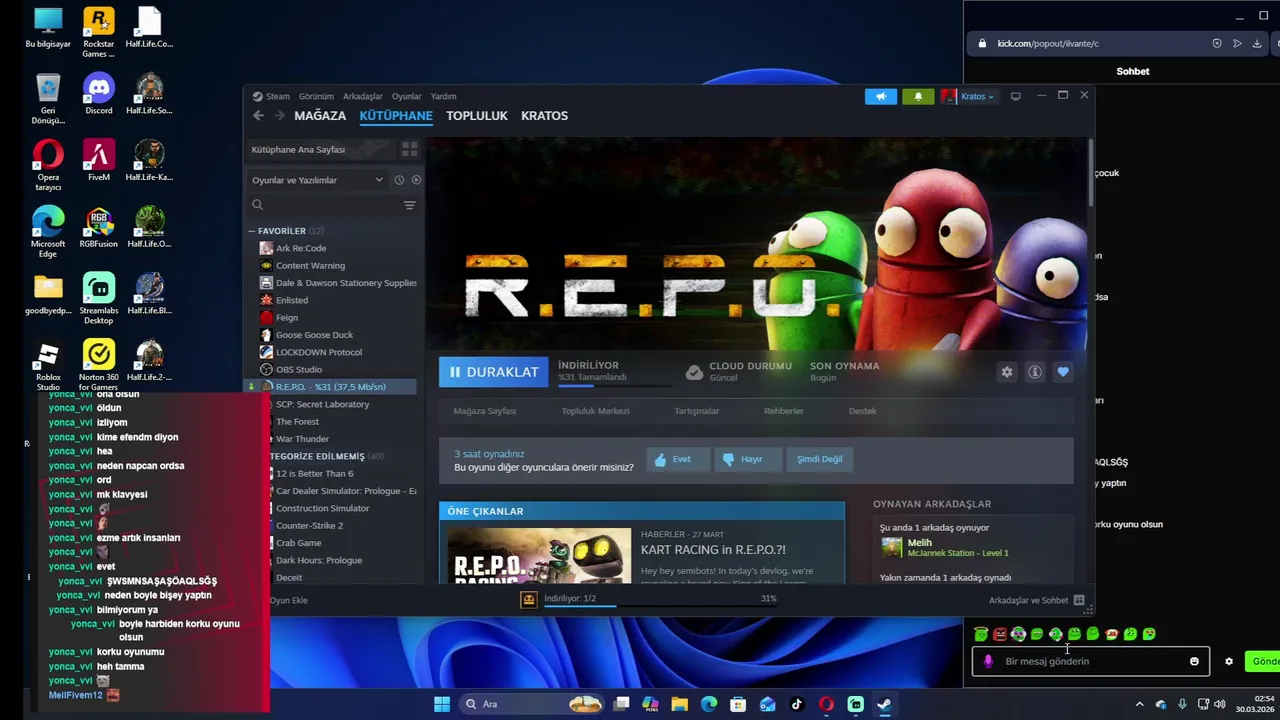Screen dimensions: 1280x720
Task: Click the ready-to-play filter icon
Action: 416,180
